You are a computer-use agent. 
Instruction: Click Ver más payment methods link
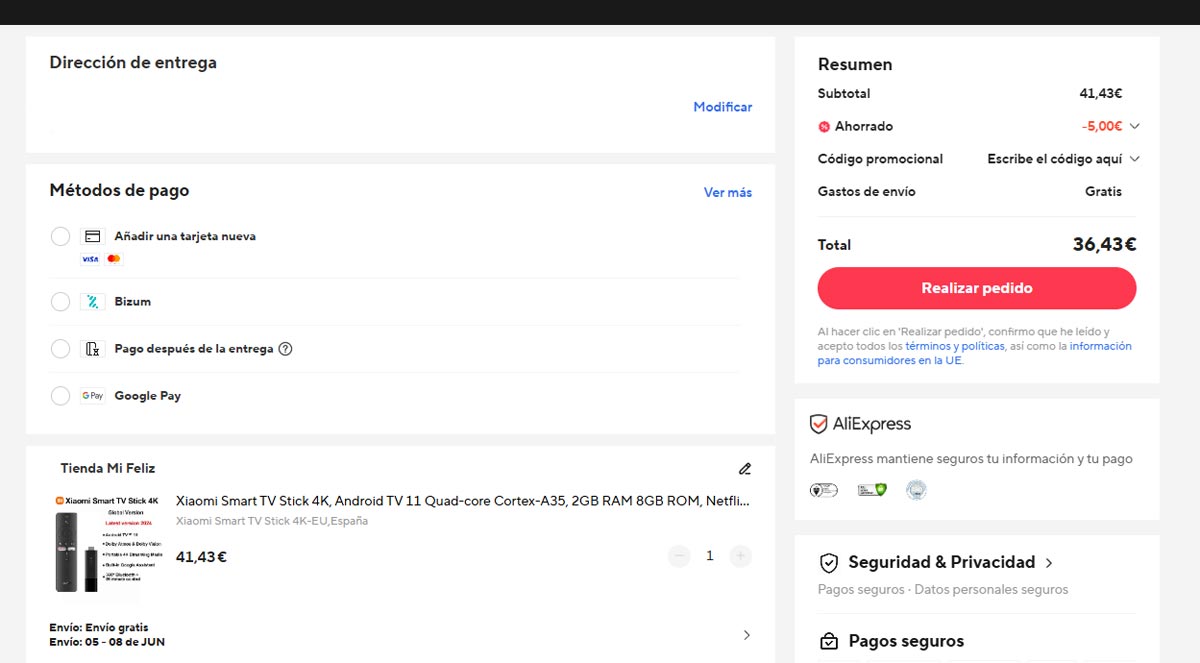coord(728,193)
